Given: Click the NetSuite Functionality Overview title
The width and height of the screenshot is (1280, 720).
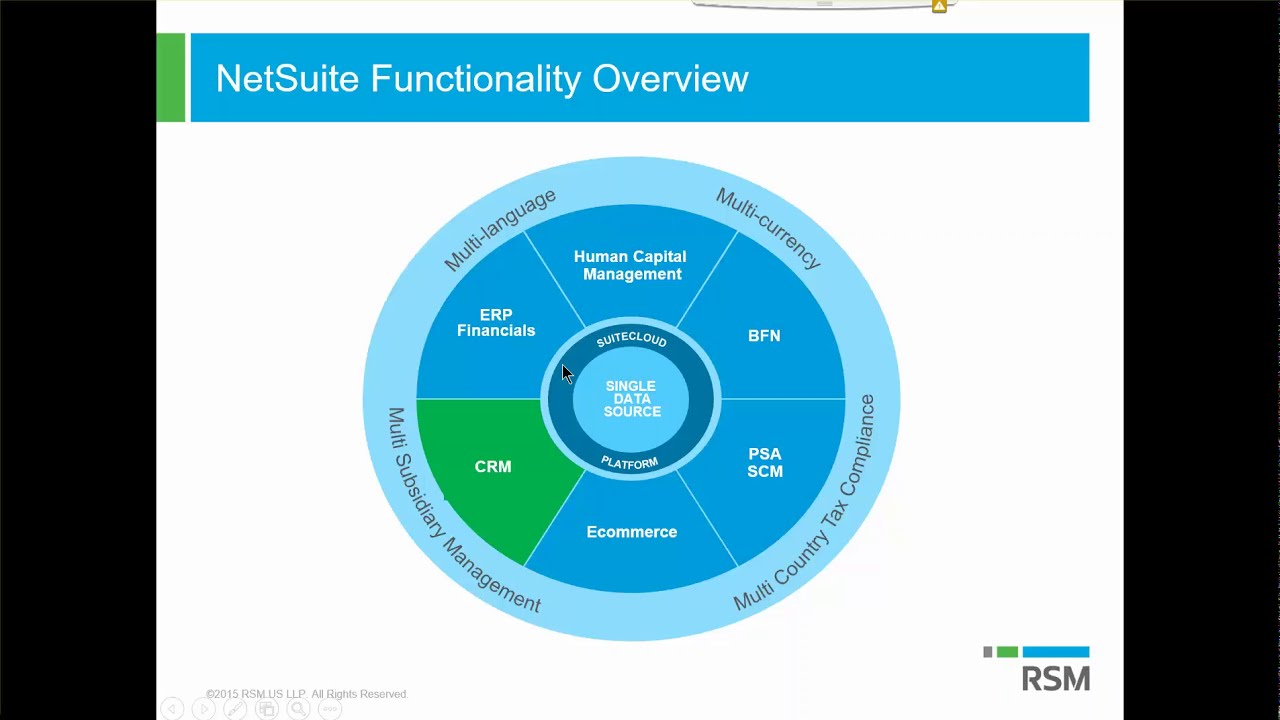Looking at the screenshot, I should (482, 78).
